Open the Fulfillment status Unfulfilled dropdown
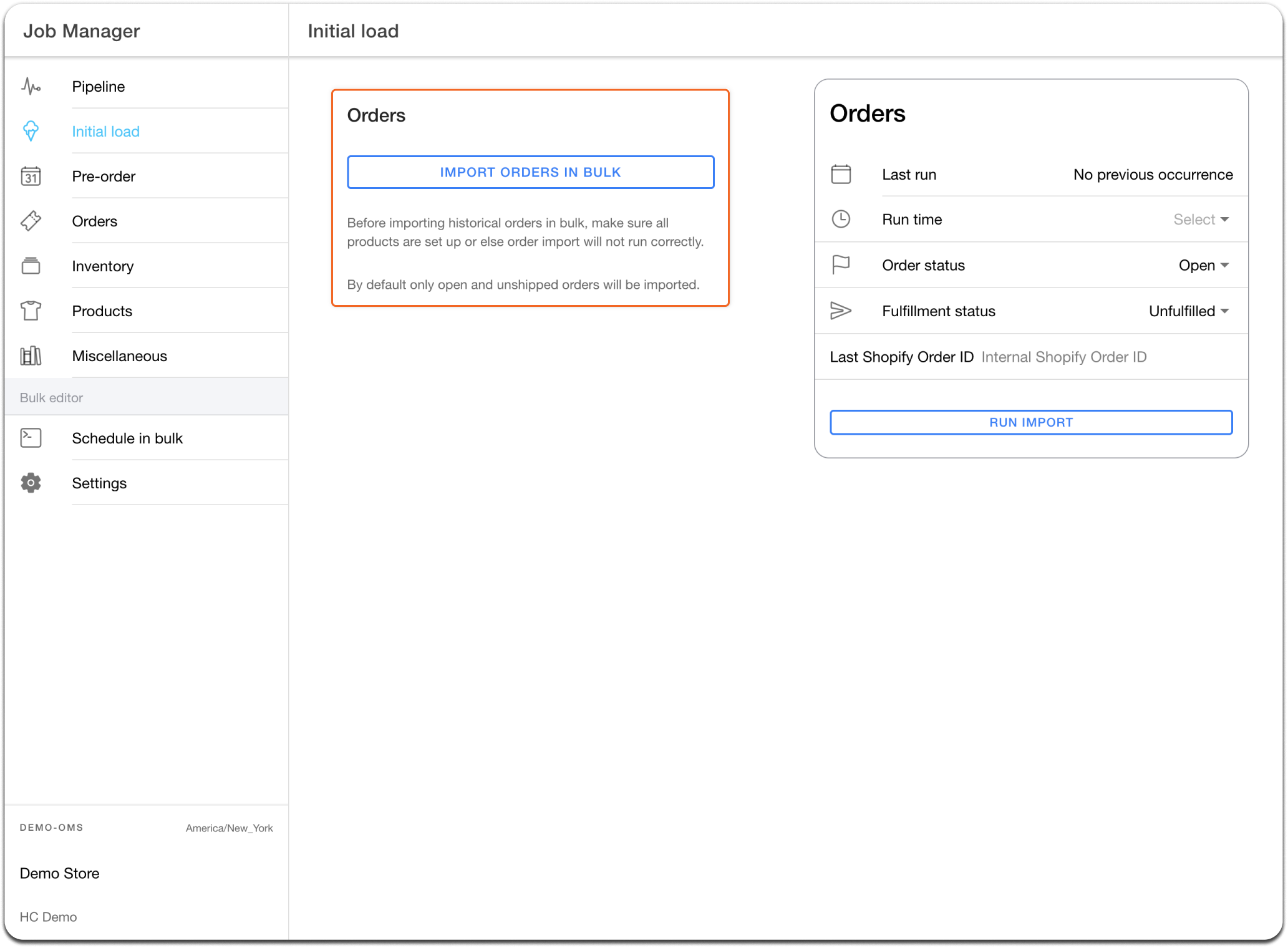Image resolution: width=1288 pixels, height=948 pixels. [1188, 311]
